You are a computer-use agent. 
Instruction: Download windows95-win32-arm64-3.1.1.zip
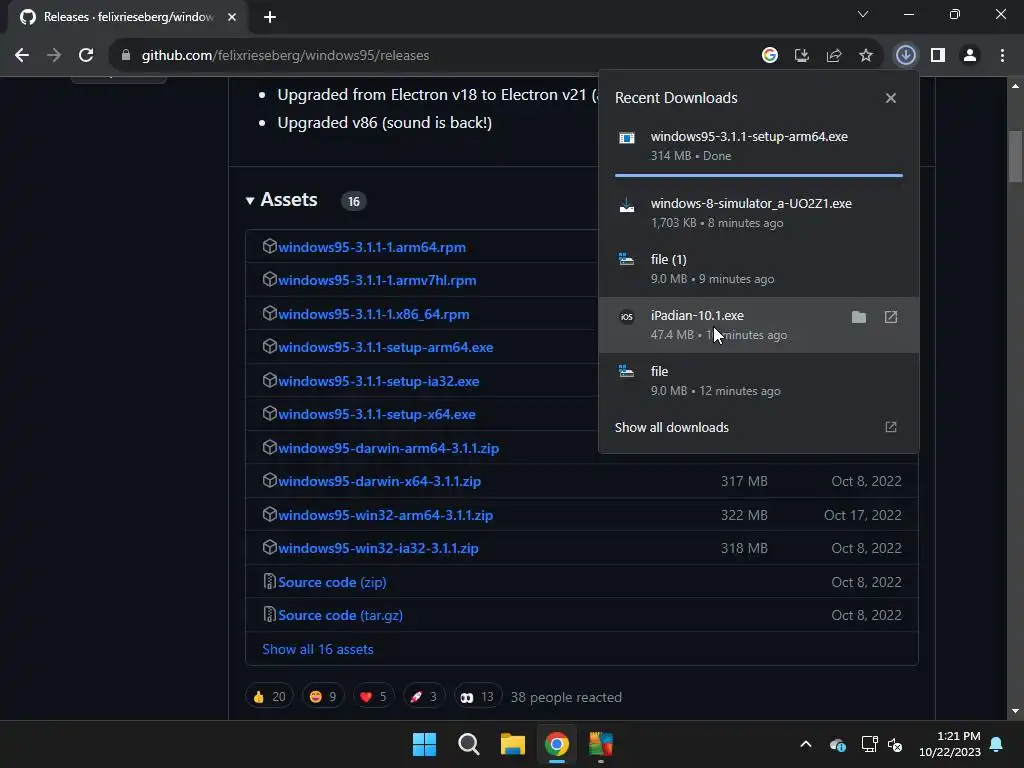pos(385,515)
